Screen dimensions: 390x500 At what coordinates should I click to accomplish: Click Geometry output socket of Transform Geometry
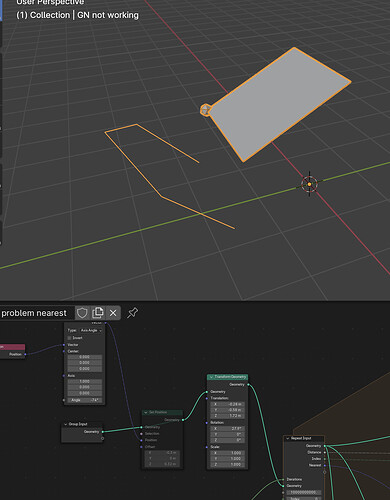[x=248, y=385]
